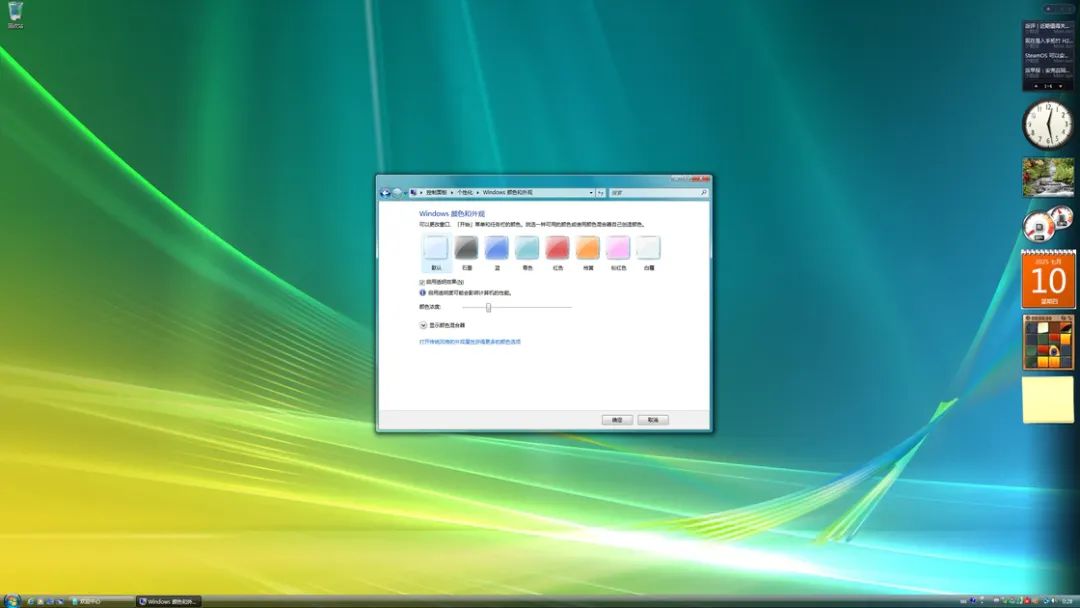
Task: Click the analog Clock sidebar gadget
Action: point(1048,125)
